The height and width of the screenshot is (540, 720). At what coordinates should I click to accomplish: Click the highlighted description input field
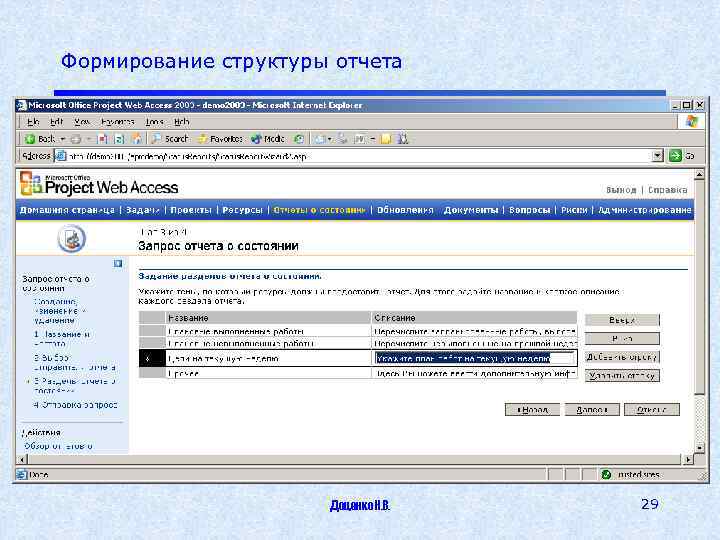point(474,358)
